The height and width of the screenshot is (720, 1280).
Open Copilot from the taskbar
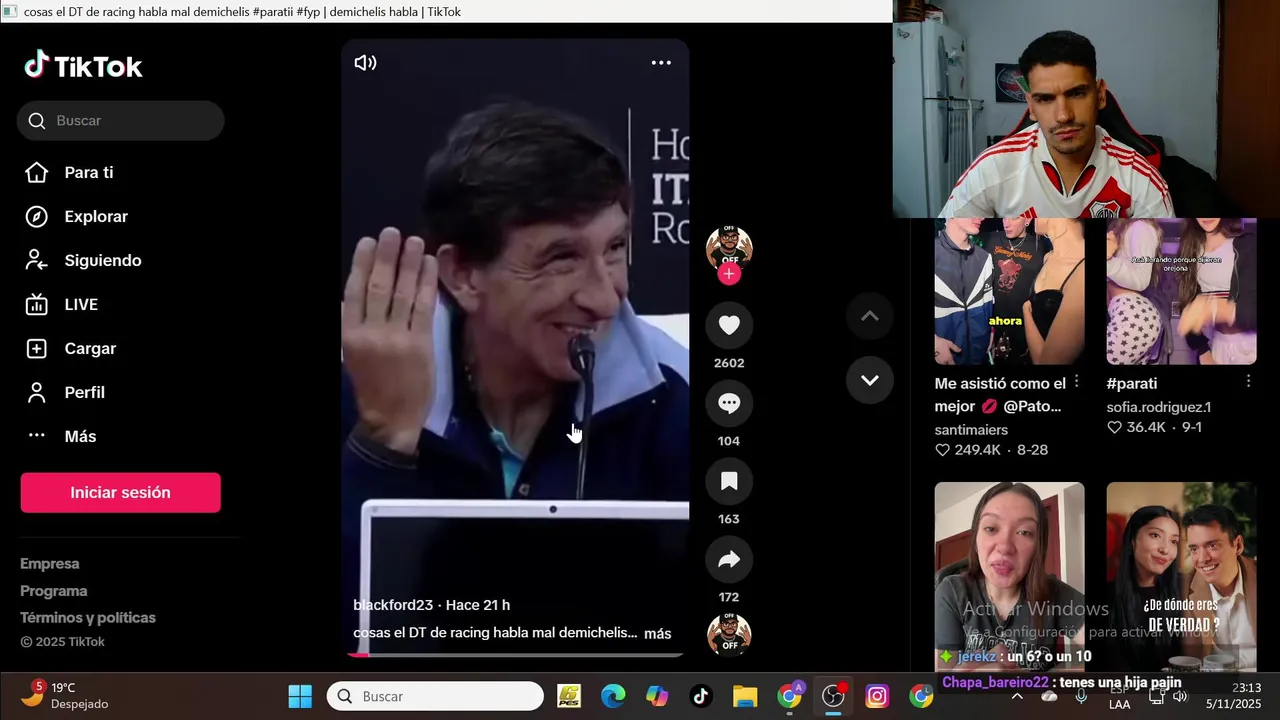point(657,696)
